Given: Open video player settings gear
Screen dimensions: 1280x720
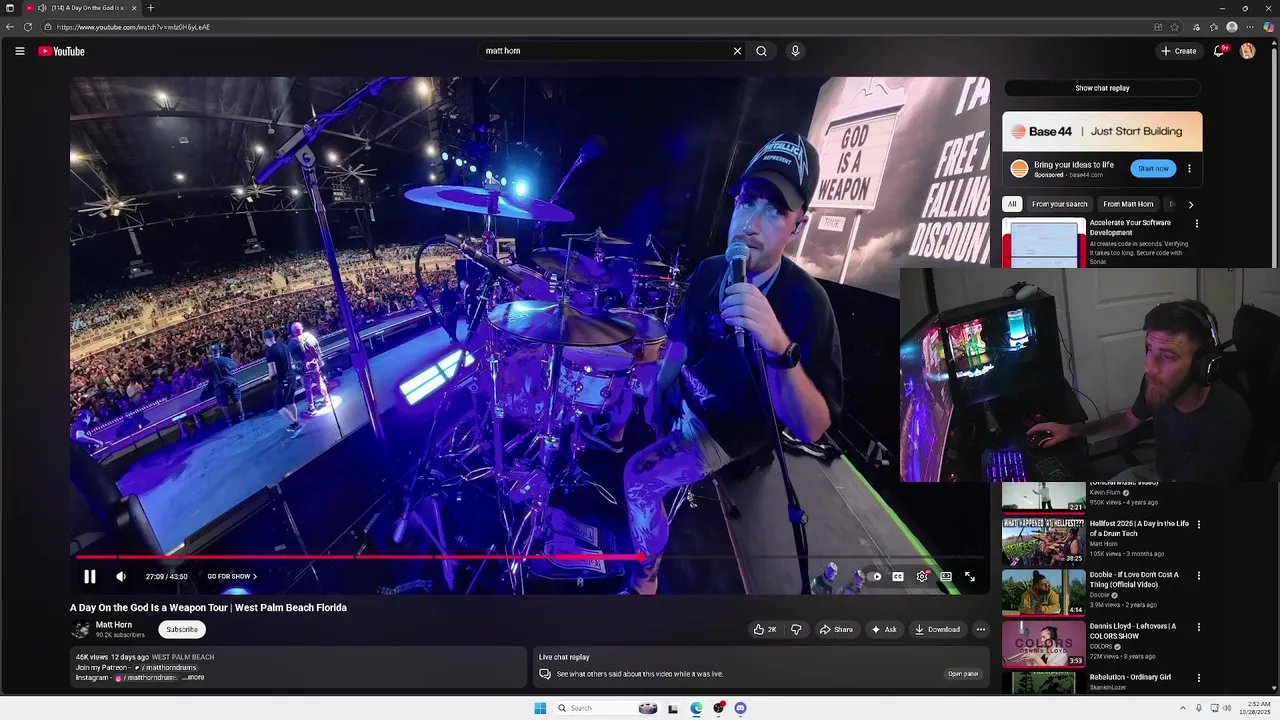Looking at the screenshot, I should point(922,576).
